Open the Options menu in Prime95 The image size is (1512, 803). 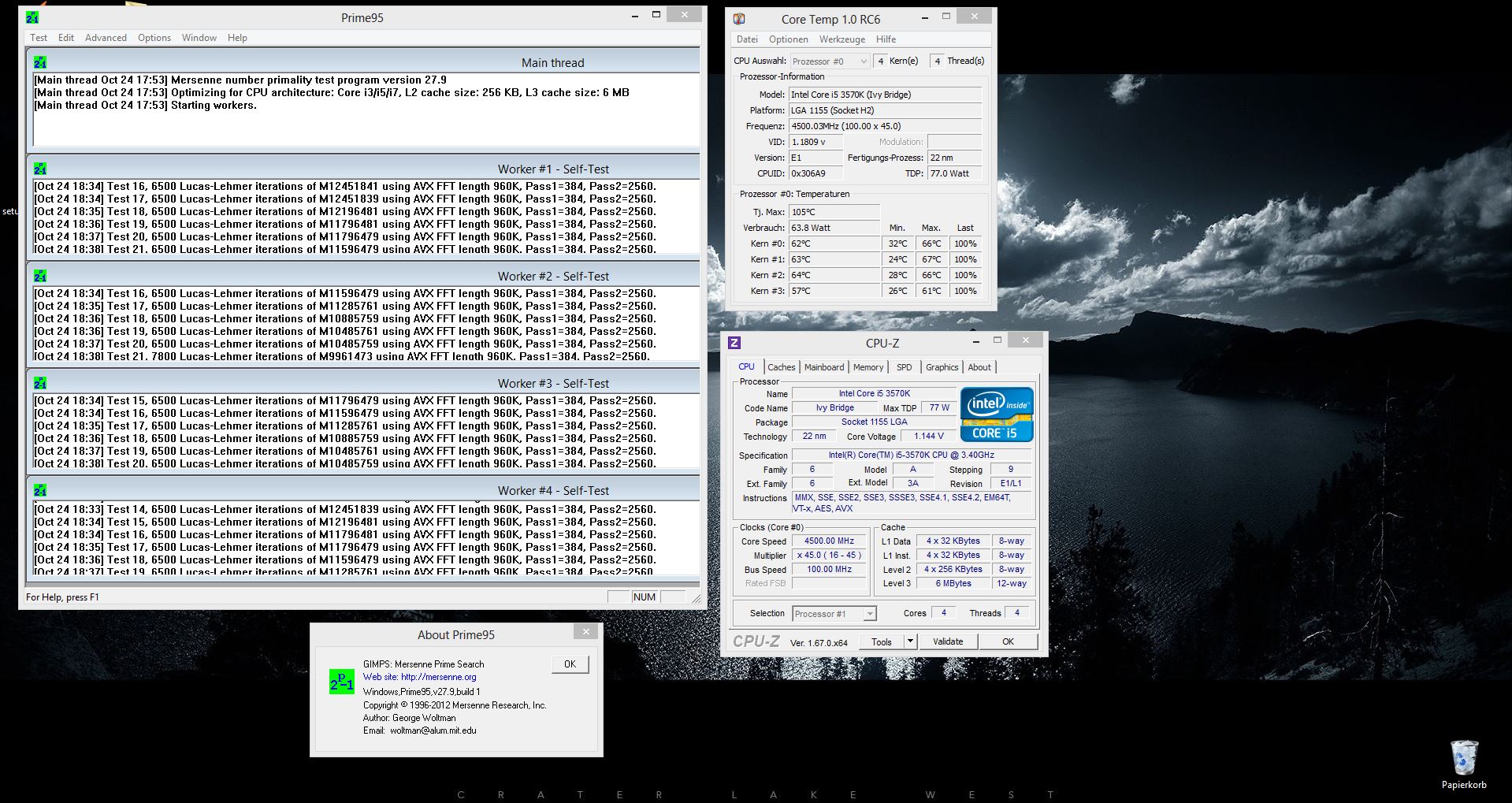[154, 38]
